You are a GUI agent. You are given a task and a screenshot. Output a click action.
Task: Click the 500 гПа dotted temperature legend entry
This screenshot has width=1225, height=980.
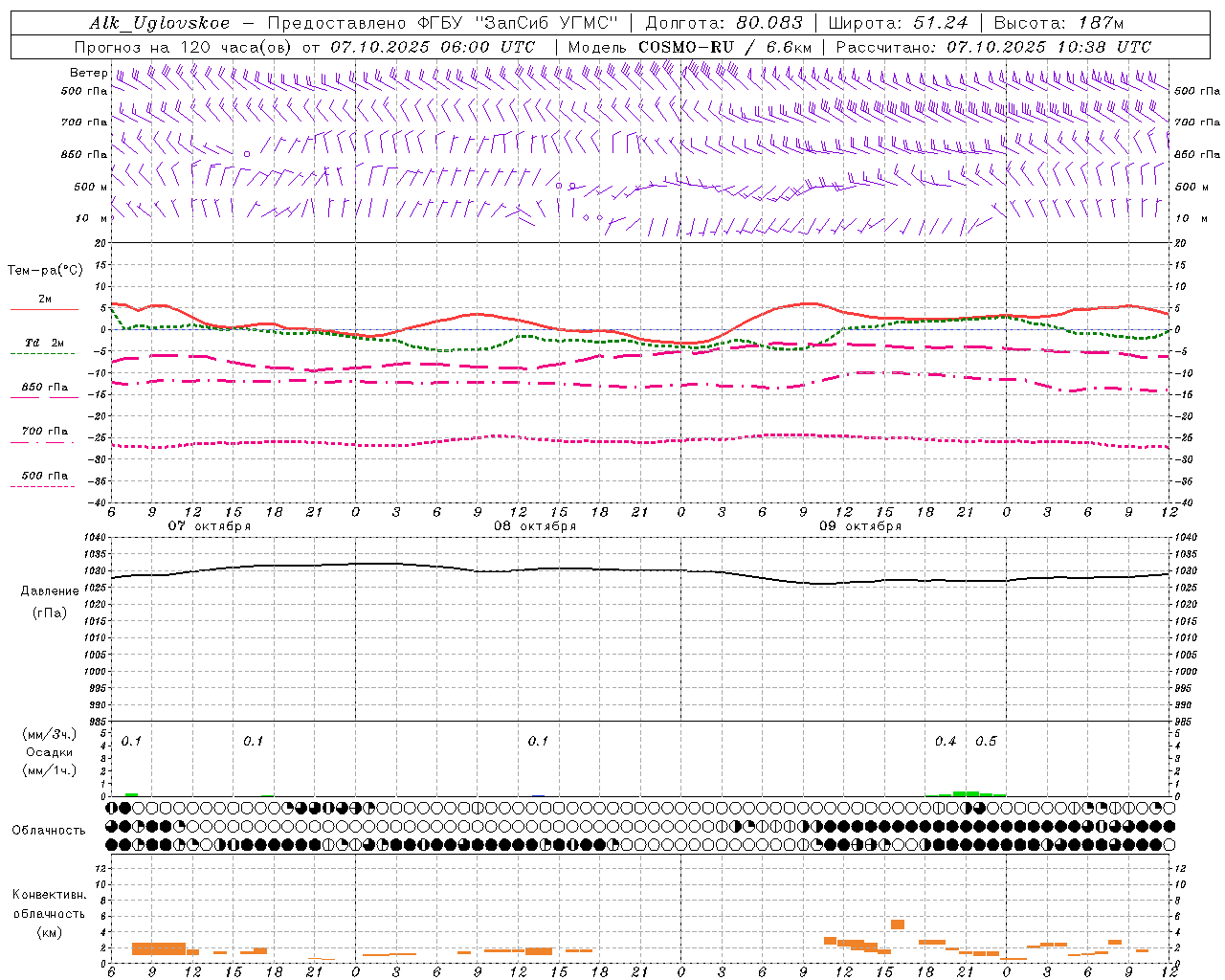[x=44, y=476]
